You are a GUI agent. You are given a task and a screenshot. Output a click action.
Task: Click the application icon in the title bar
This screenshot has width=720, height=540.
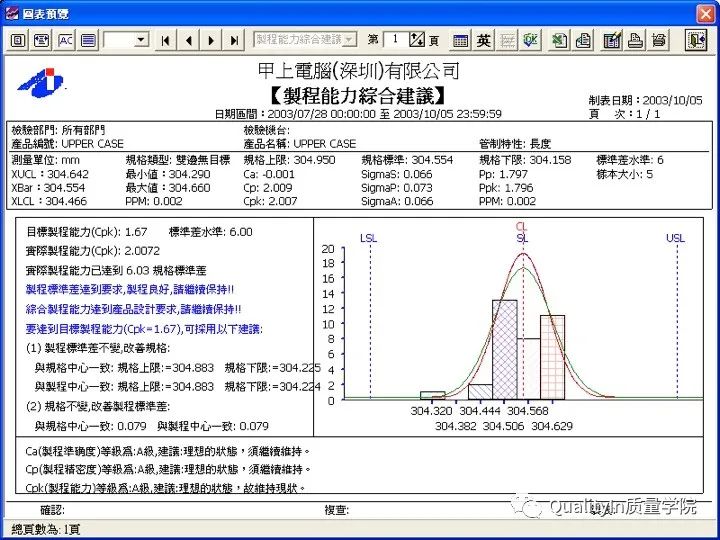(x=12, y=13)
